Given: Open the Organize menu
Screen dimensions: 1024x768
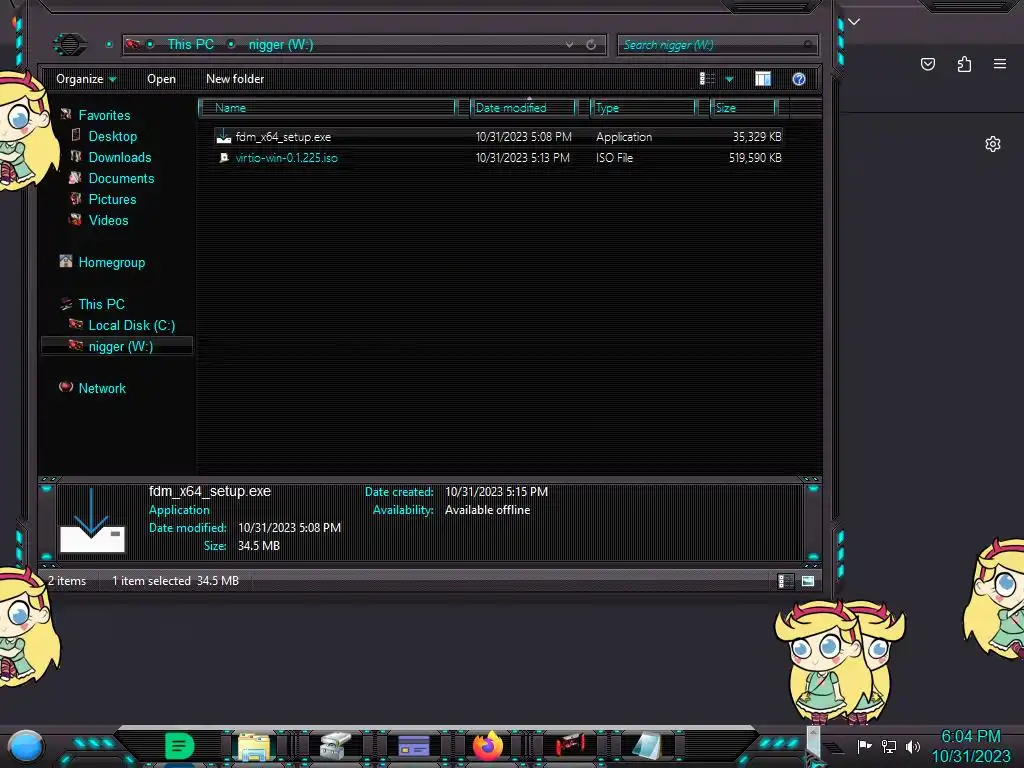Looking at the screenshot, I should click(86, 79).
